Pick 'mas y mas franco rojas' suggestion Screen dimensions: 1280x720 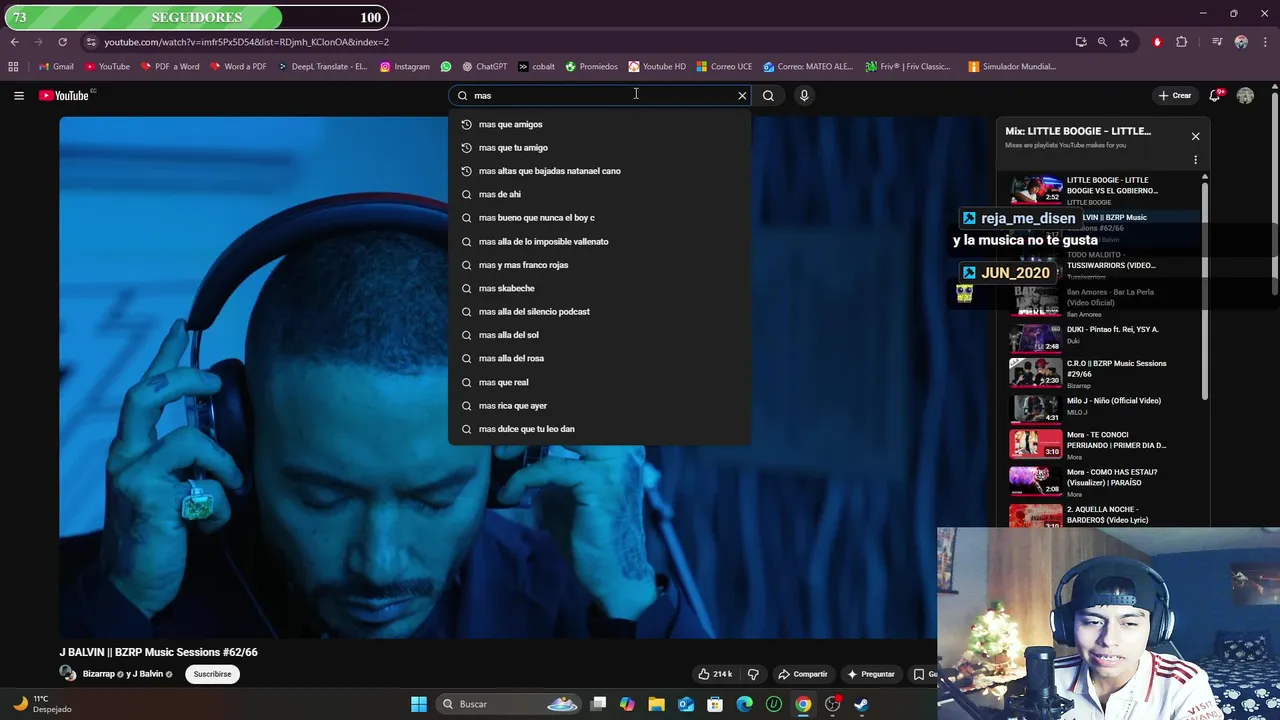tap(600, 265)
